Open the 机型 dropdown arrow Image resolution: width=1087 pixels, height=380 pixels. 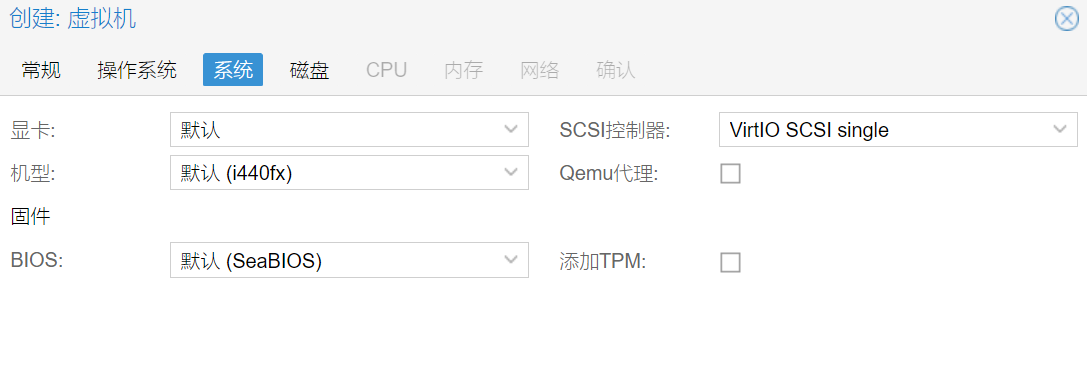(x=511, y=173)
